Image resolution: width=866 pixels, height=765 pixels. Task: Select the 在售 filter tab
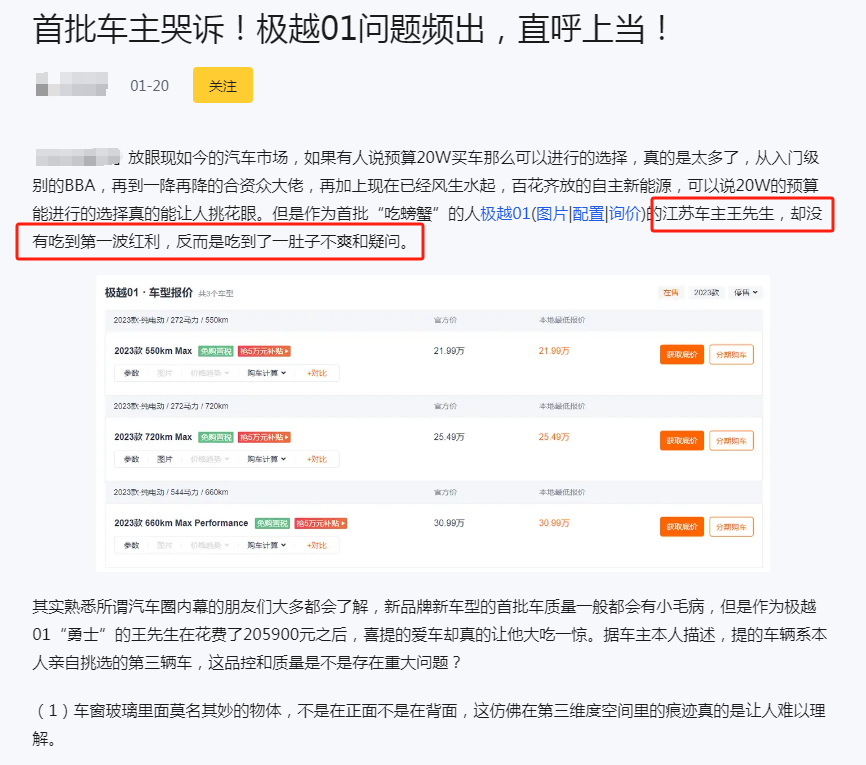670,293
